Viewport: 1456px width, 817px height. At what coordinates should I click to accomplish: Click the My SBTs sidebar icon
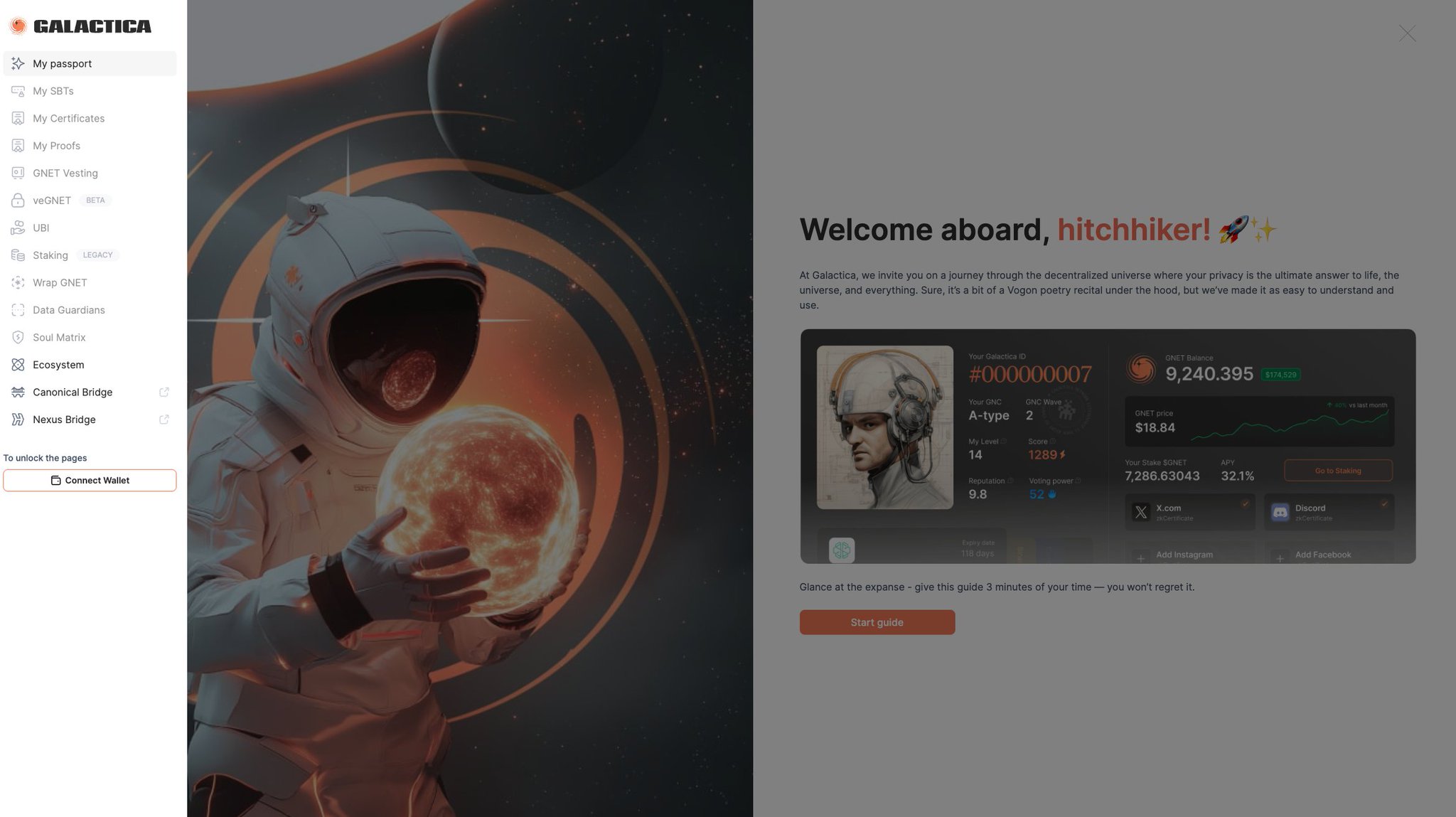tap(18, 91)
